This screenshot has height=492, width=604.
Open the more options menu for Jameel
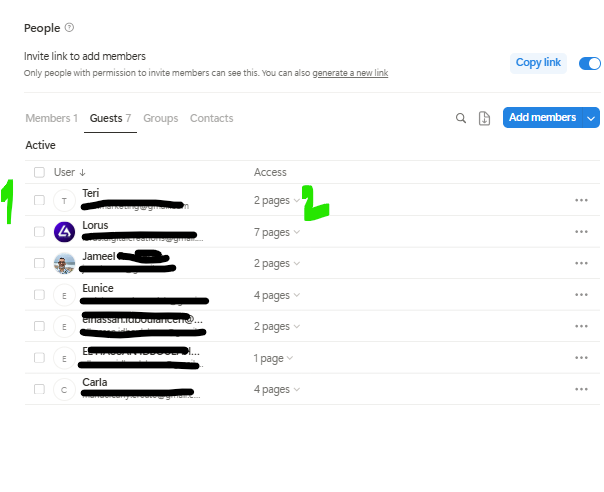coord(581,263)
